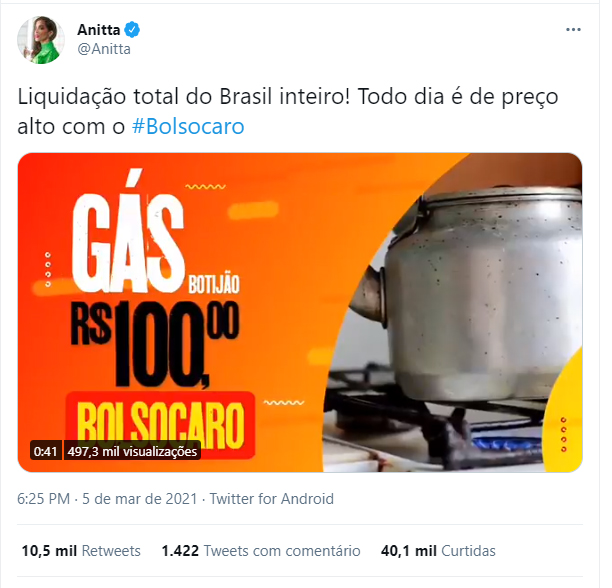Open the Twitter for Android source link
This screenshot has height=588, width=612.
tap(272, 499)
